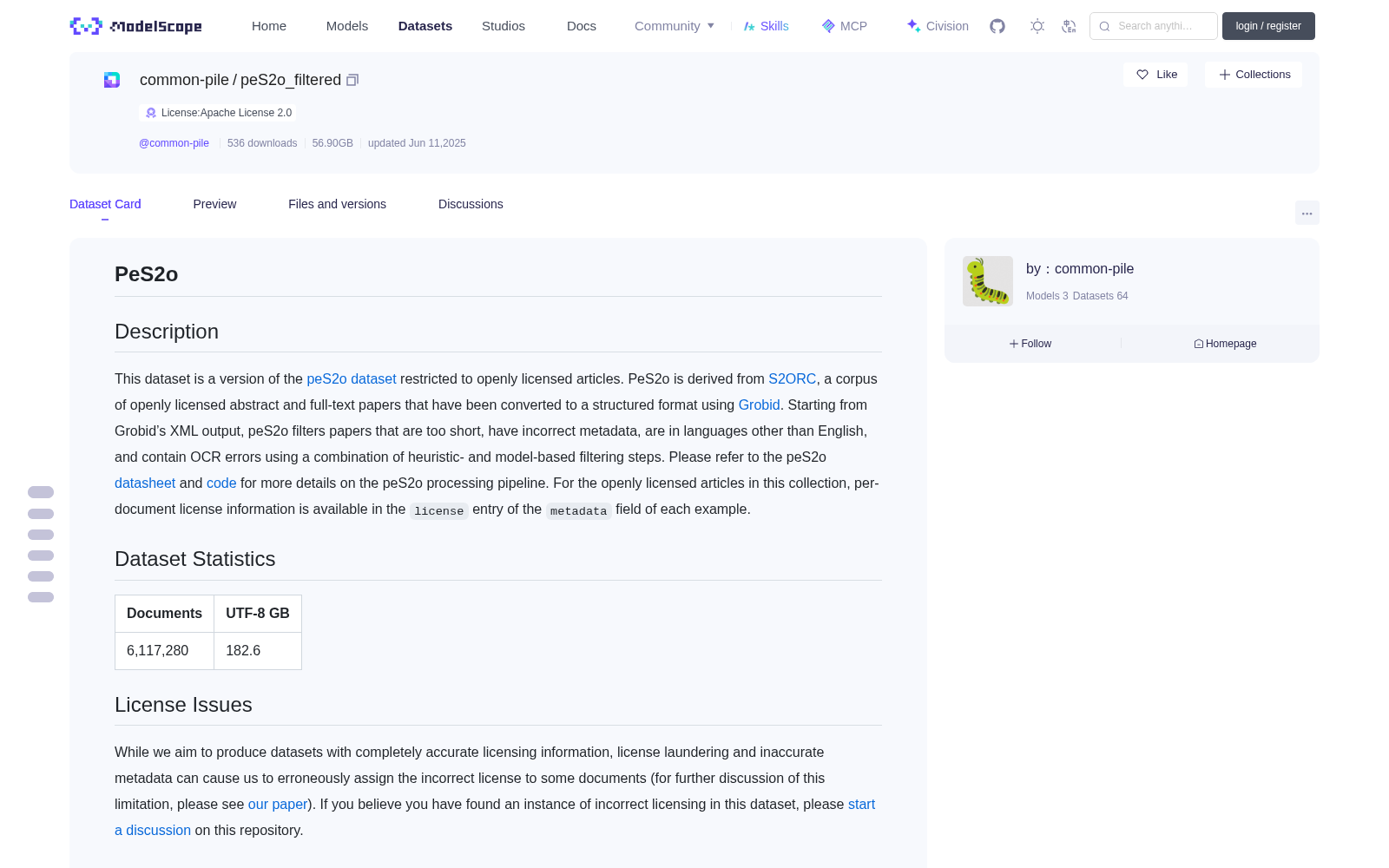Switch to the Dataset Card tab
1389x868 pixels.
coord(105,204)
